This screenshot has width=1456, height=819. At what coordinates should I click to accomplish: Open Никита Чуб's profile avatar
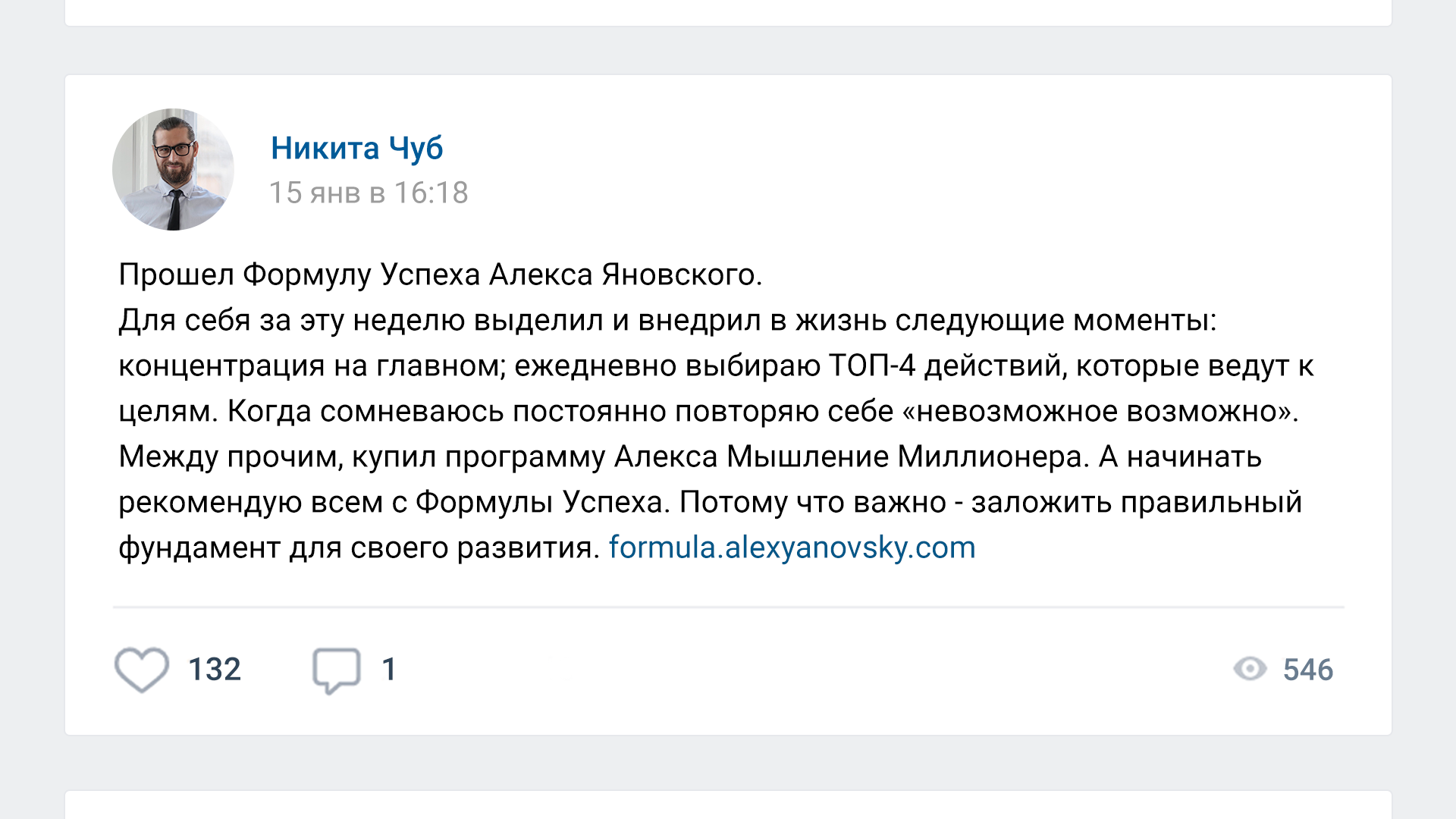[173, 169]
